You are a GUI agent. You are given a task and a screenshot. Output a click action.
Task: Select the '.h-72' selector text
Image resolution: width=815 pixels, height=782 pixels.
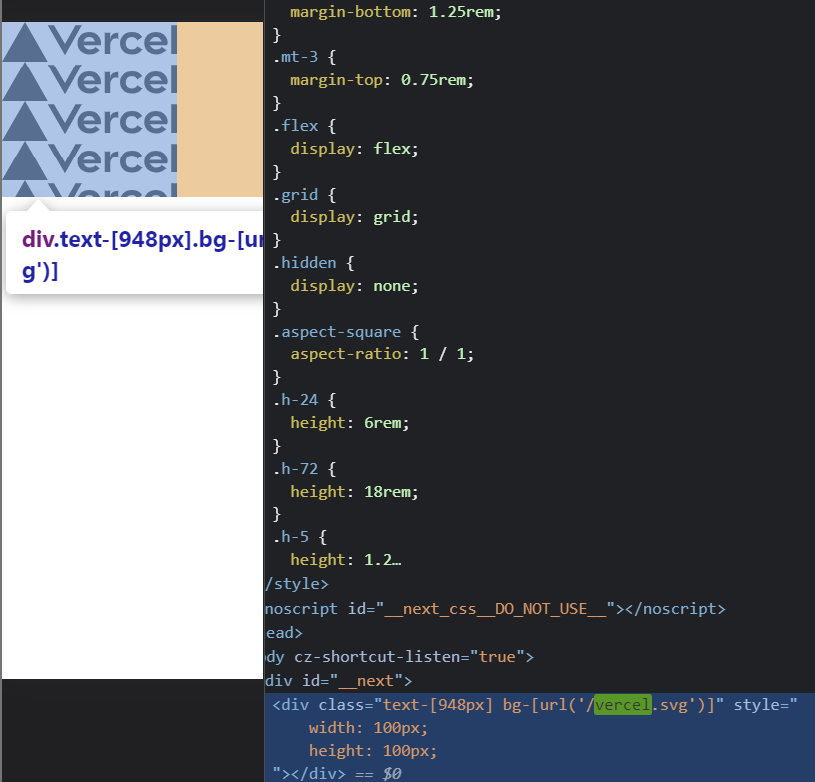pyautogui.click(x=295, y=469)
